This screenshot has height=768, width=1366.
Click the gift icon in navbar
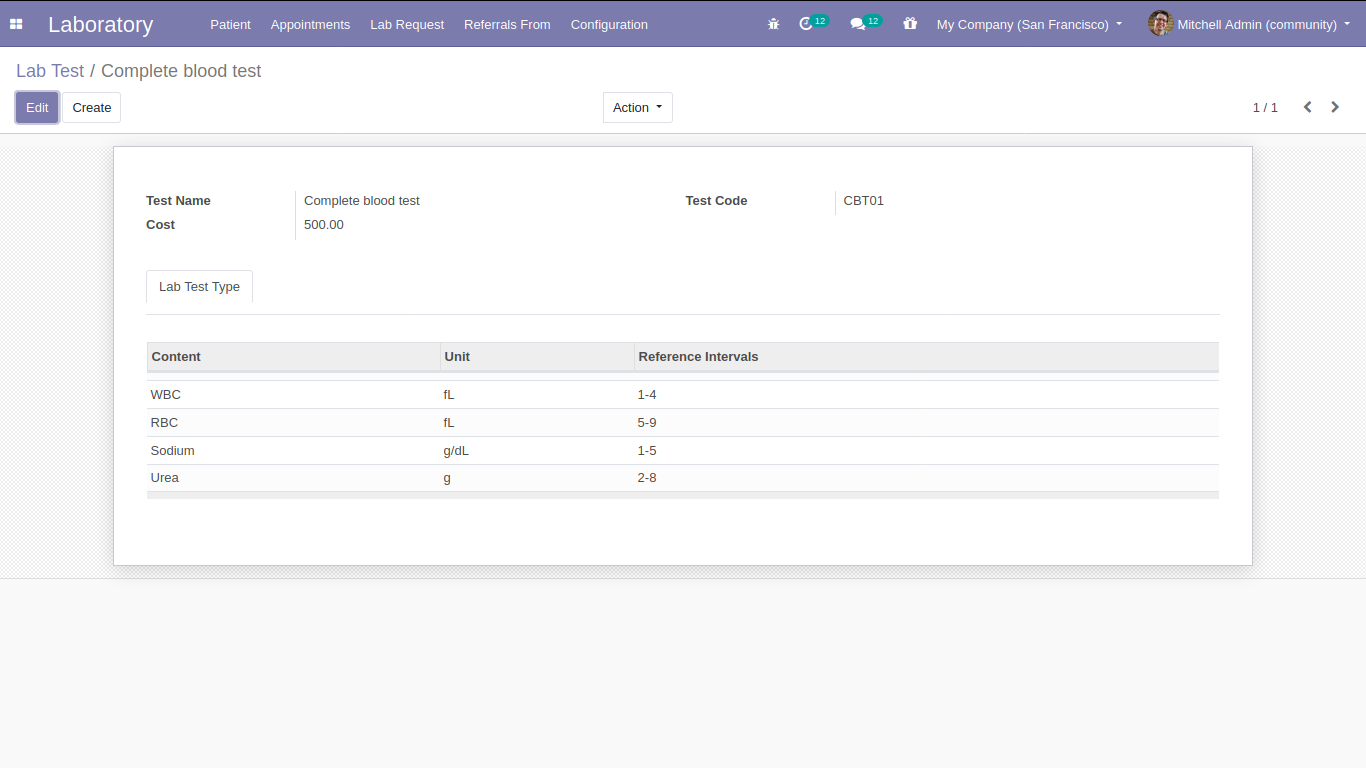910,24
